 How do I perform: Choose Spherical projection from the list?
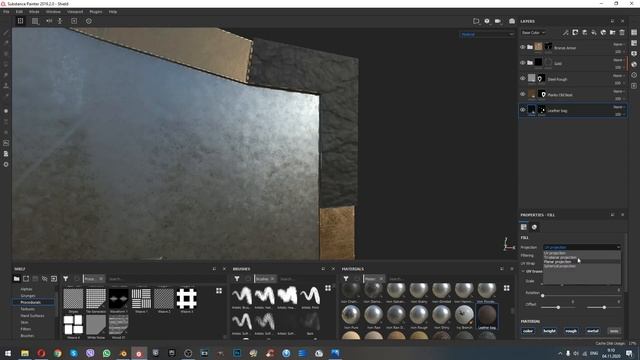[x=560, y=266]
